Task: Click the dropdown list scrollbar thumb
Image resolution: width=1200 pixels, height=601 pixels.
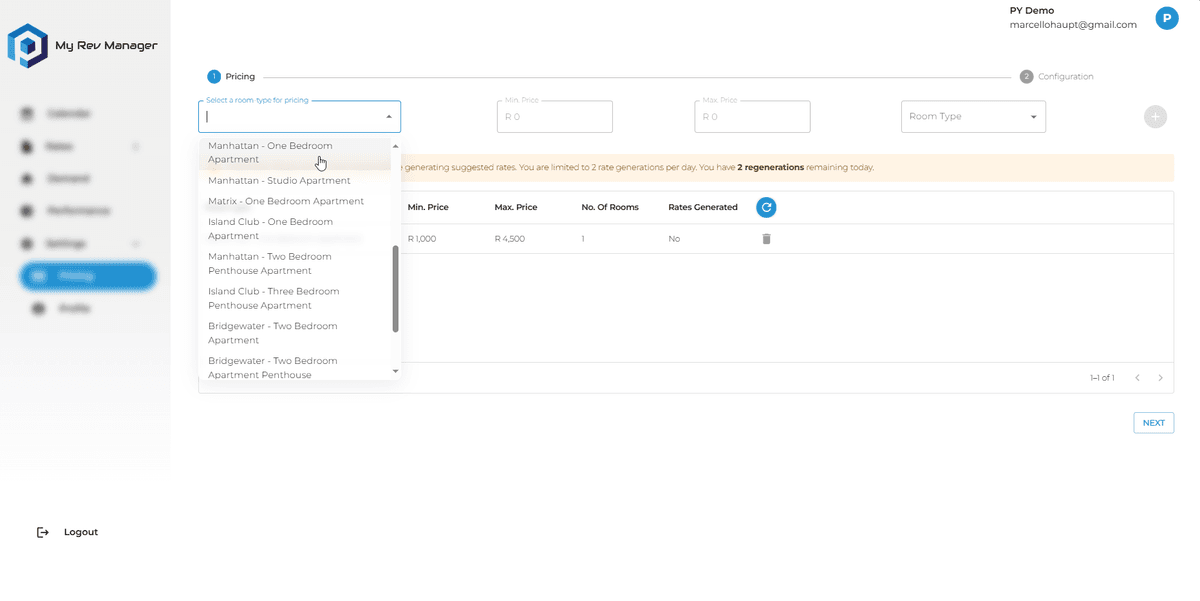Action: point(395,288)
